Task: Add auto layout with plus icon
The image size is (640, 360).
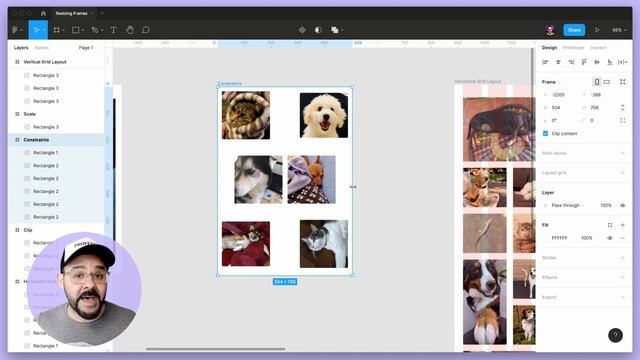Action: point(622,153)
